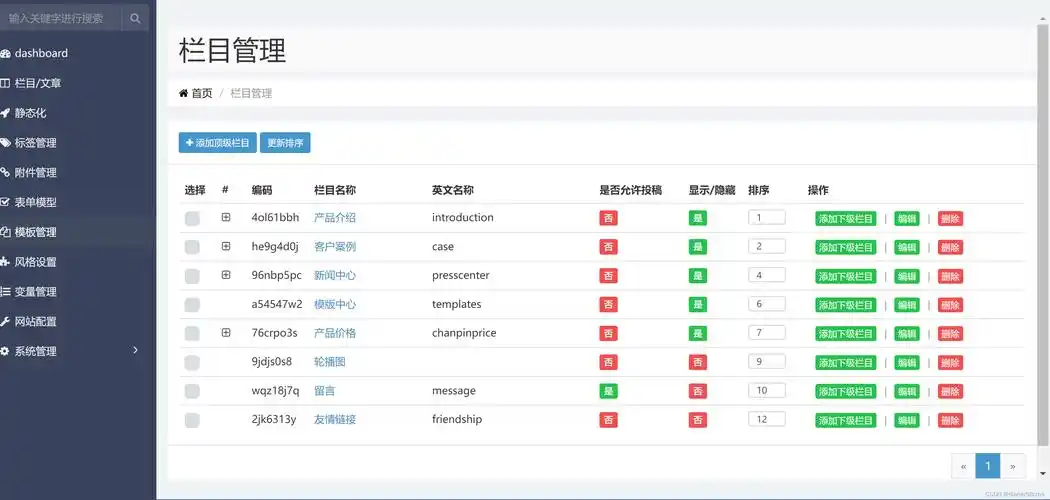Expand the 产品介绍 row tree node
Viewport: 1050px width, 500px height.
click(x=226, y=217)
